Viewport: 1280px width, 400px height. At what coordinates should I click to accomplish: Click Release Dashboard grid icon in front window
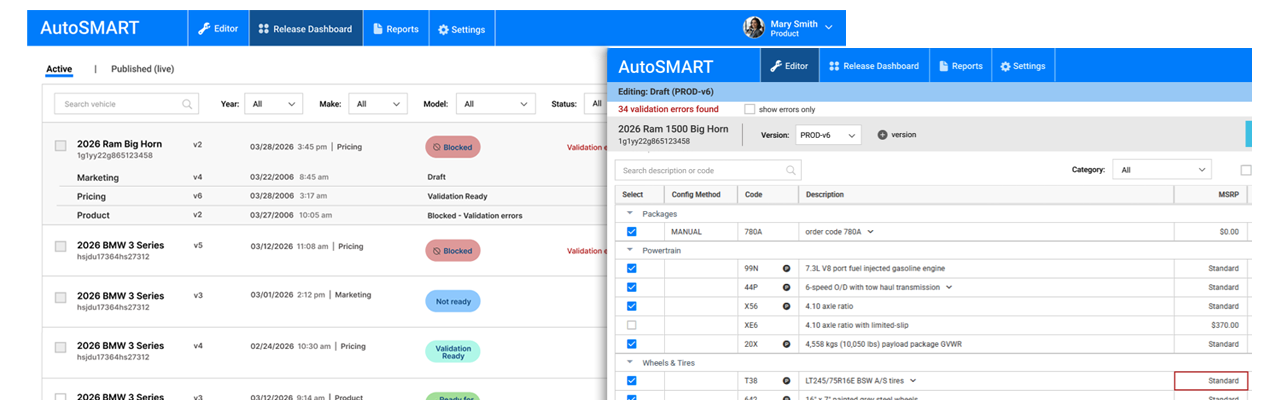[834, 66]
